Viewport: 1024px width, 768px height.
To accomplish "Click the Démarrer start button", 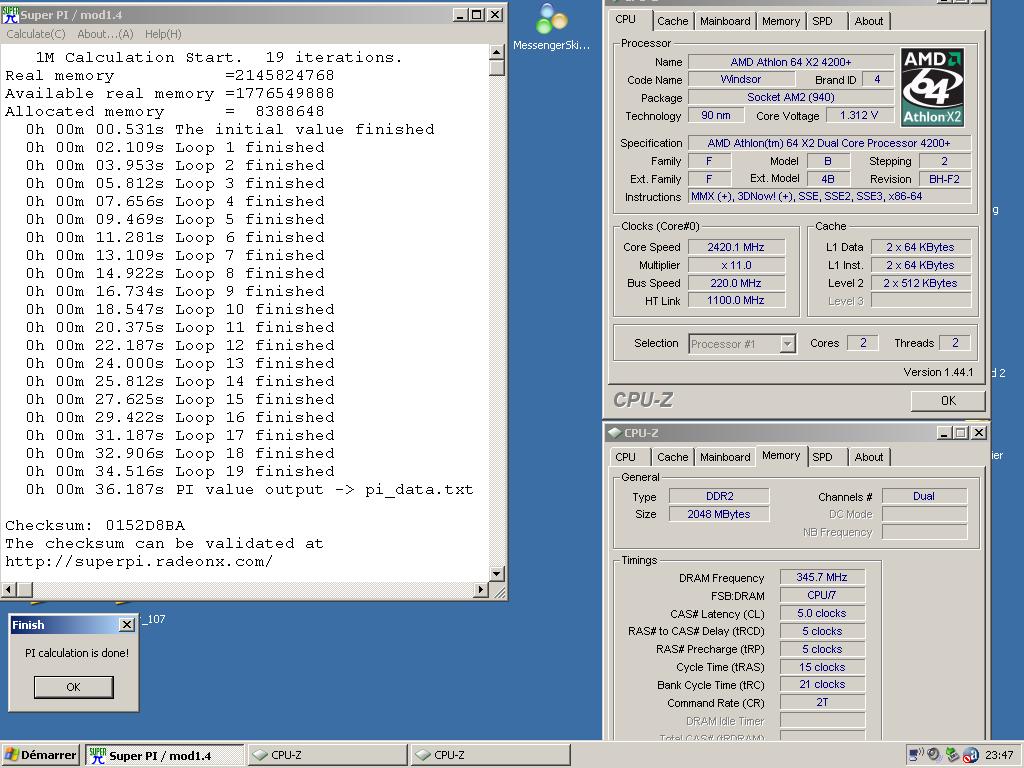I will pyautogui.click(x=40, y=755).
